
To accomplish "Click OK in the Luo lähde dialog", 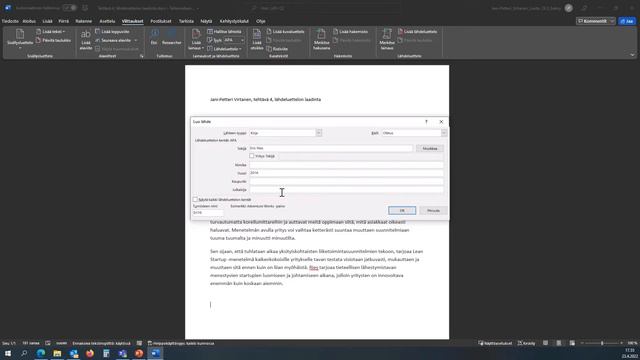I will (x=402, y=211).
